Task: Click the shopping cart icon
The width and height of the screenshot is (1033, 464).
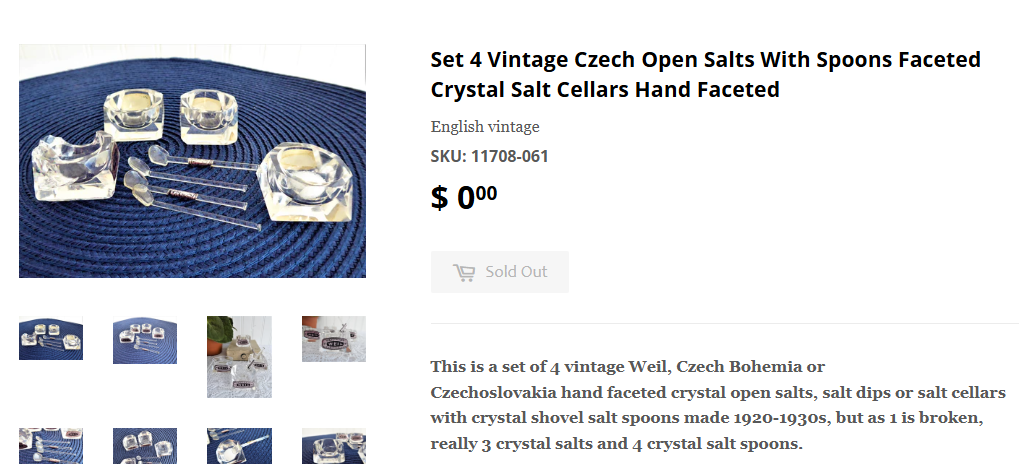Action: click(x=463, y=272)
